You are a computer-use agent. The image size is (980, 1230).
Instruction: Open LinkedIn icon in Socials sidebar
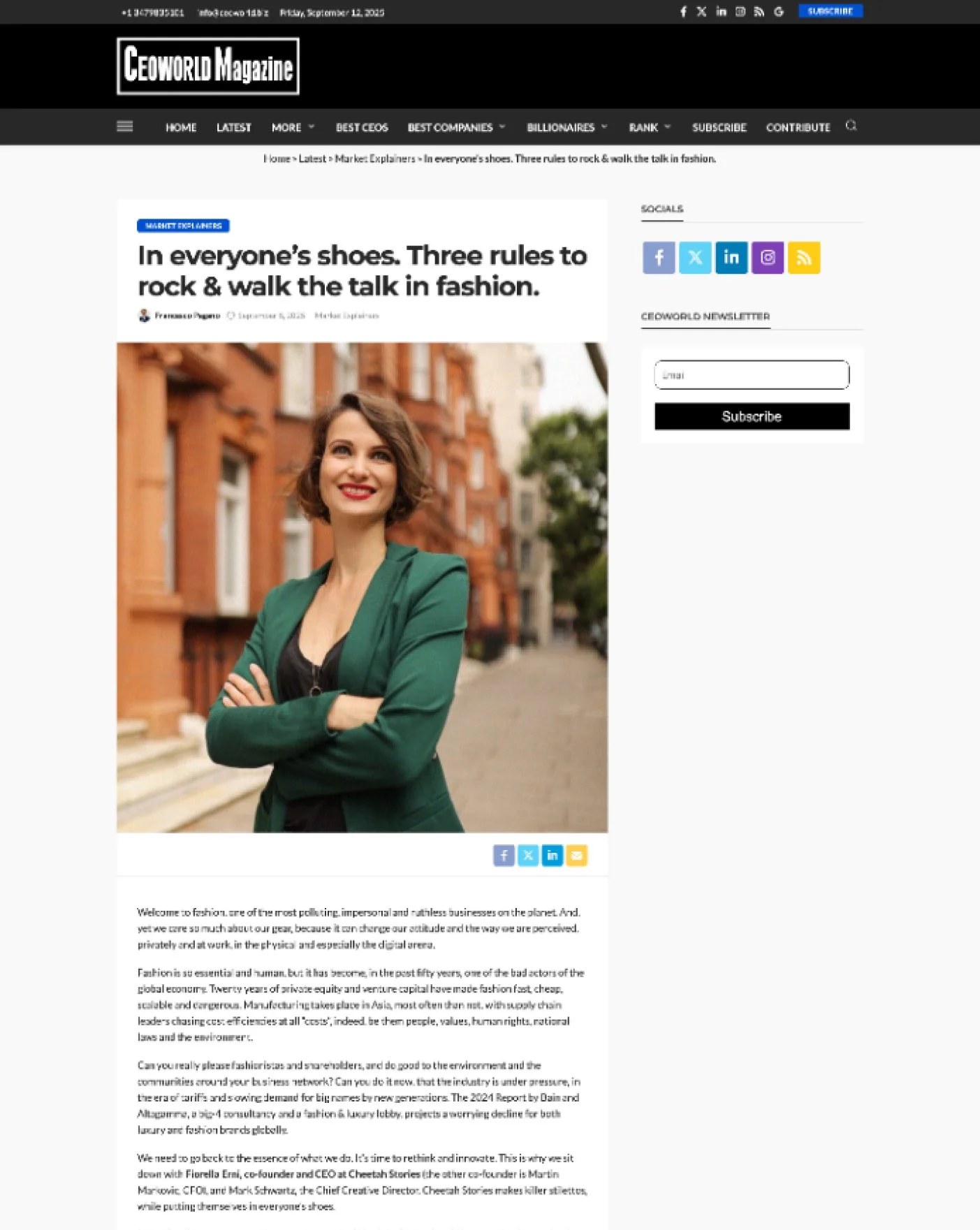[731, 258]
